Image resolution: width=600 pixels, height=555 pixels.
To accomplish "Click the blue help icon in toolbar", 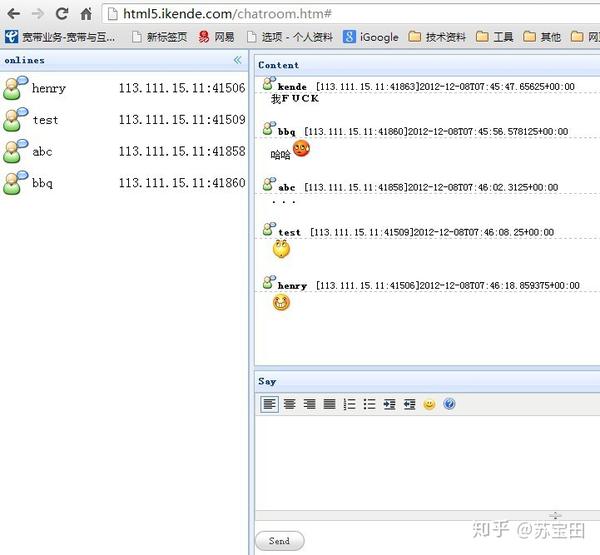I will tap(450, 404).
